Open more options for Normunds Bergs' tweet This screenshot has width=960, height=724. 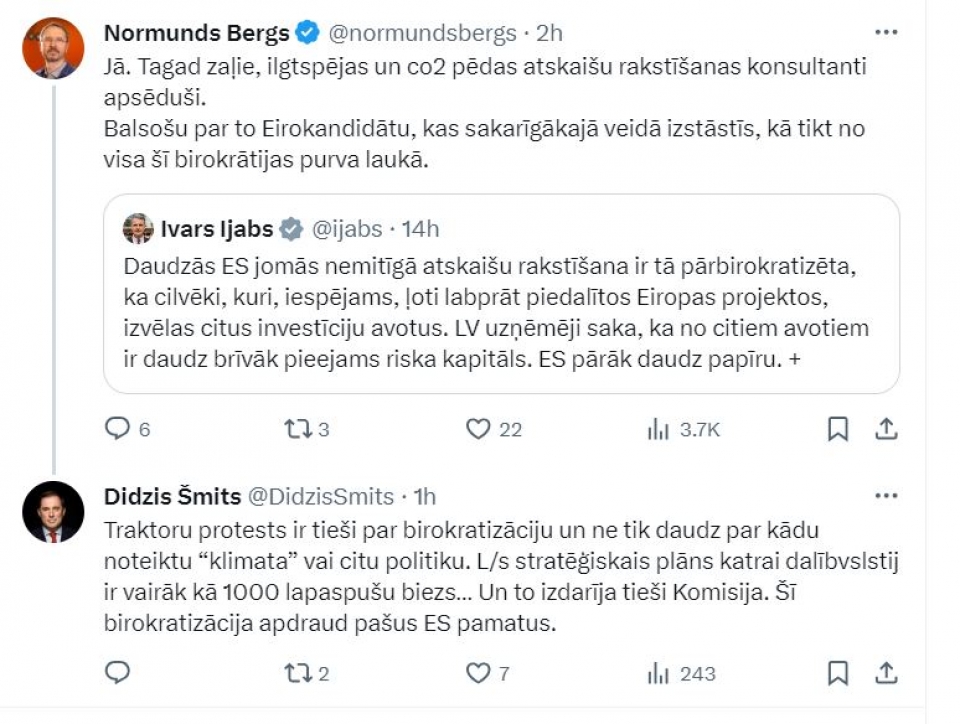[x=886, y=32]
